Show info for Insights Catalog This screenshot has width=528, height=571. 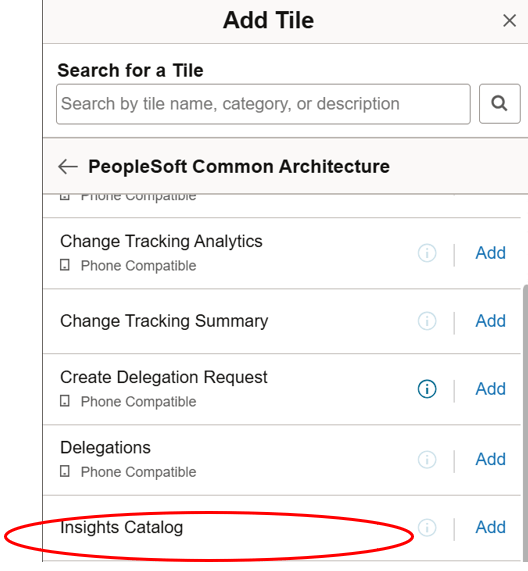427,527
